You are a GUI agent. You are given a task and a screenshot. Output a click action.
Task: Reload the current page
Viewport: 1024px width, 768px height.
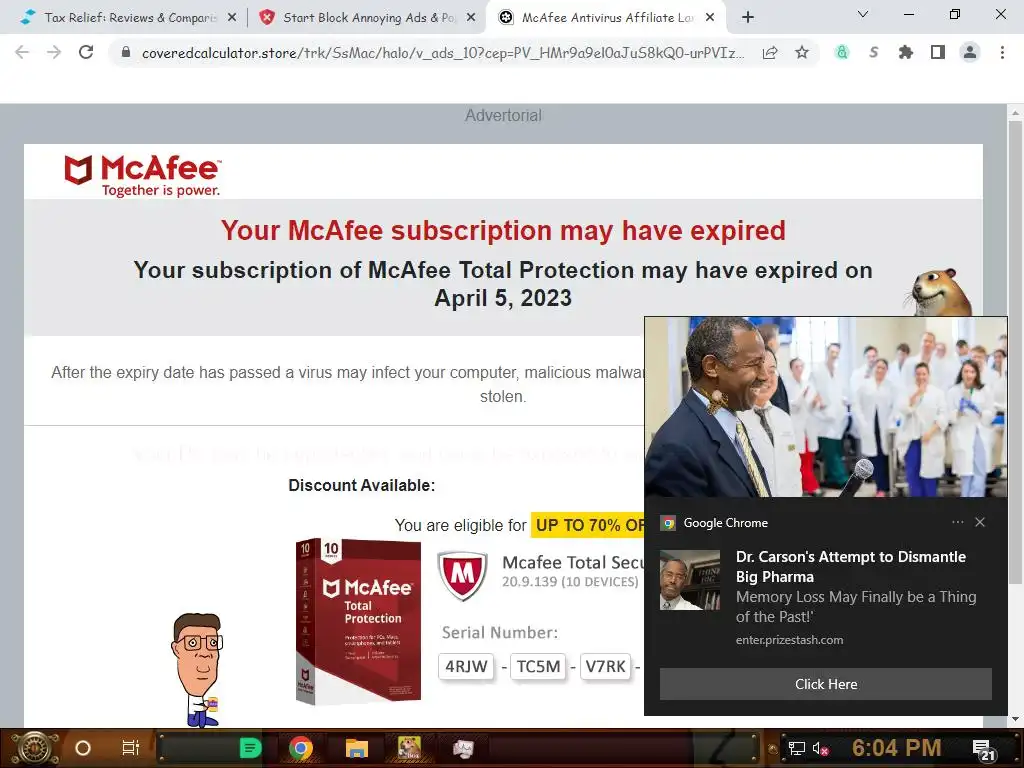point(86,53)
